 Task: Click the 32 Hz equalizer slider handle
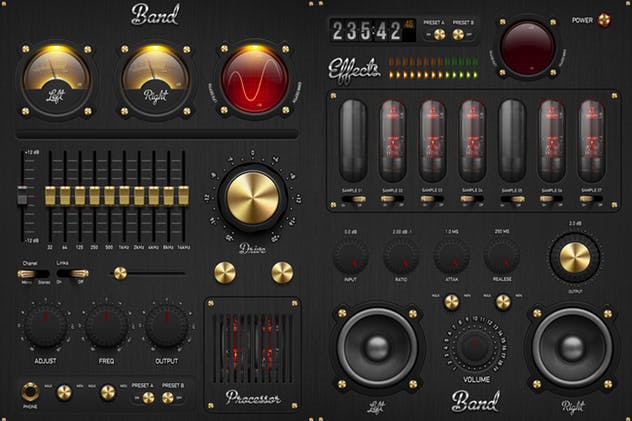tap(51, 193)
